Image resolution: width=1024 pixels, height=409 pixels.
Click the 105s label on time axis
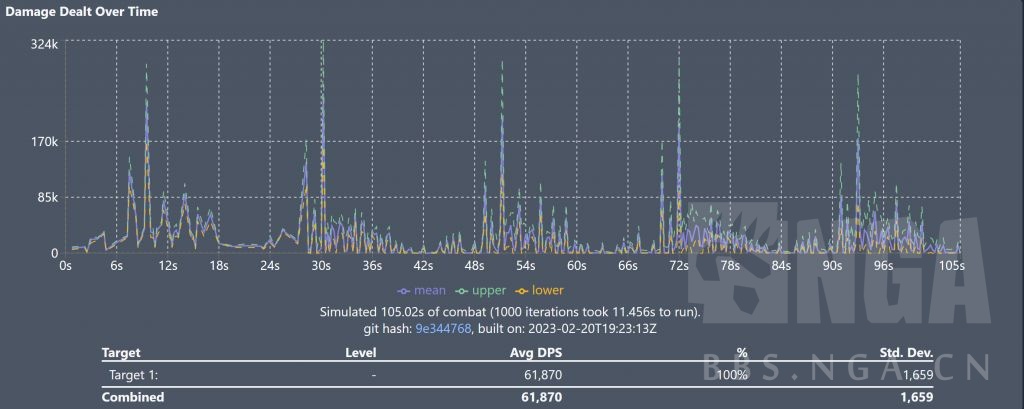click(952, 266)
